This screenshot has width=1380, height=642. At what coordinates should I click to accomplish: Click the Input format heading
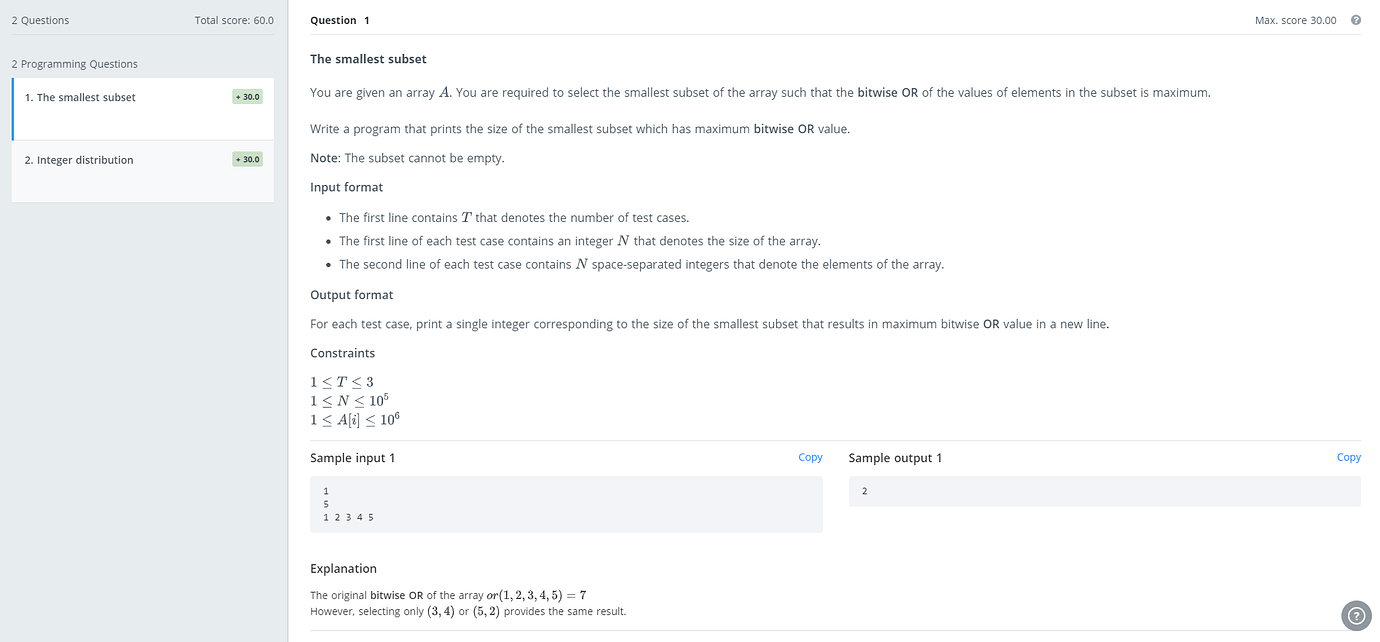click(x=346, y=186)
